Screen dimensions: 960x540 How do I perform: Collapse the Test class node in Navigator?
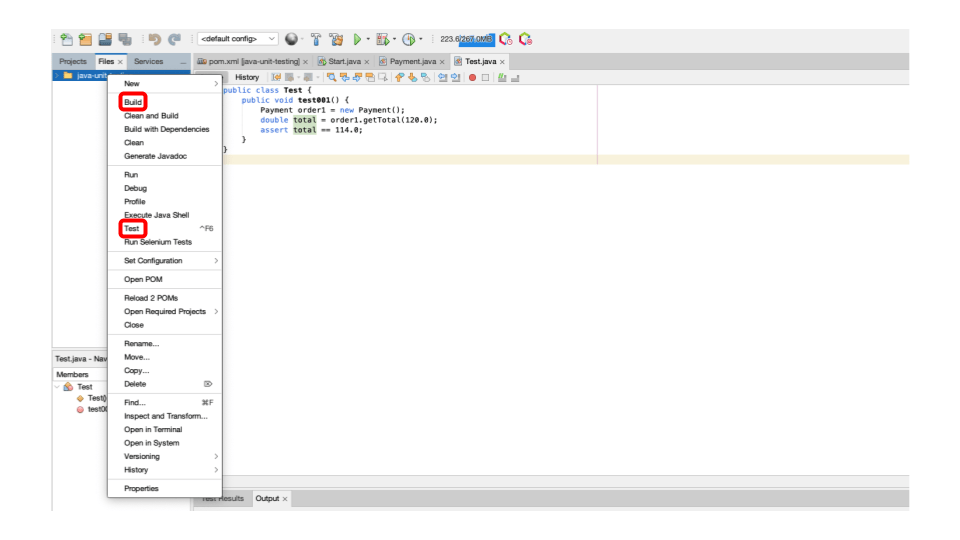[57, 387]
